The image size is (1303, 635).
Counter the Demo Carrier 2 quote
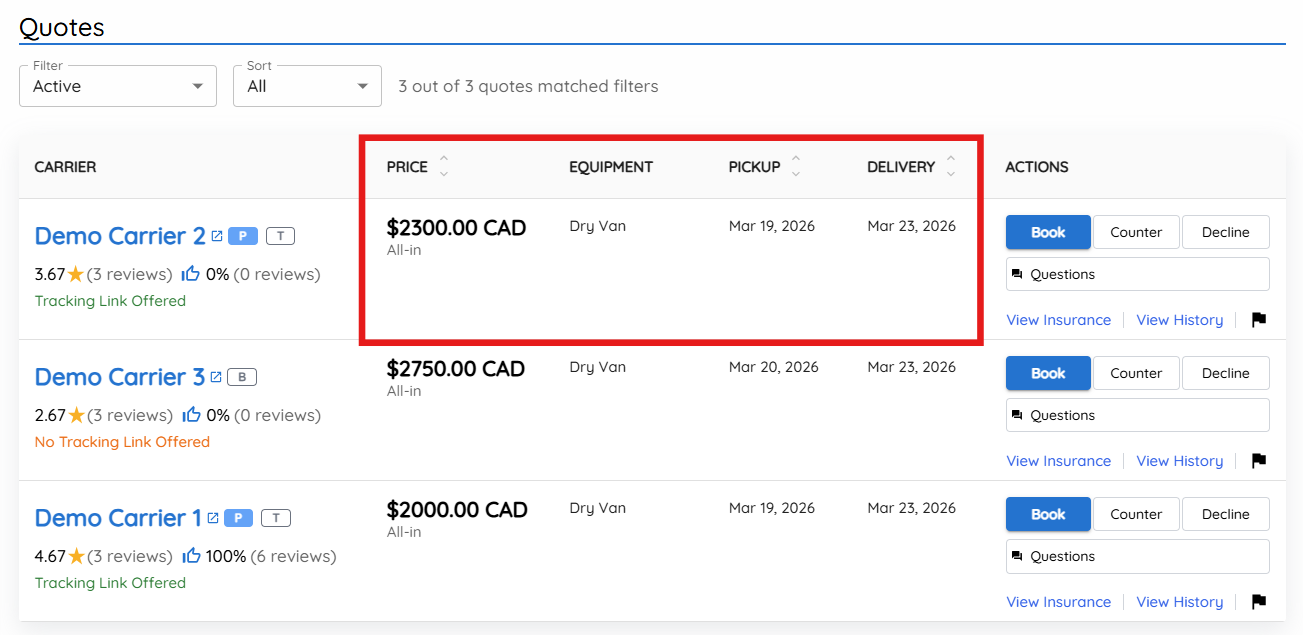(1136, 232)
